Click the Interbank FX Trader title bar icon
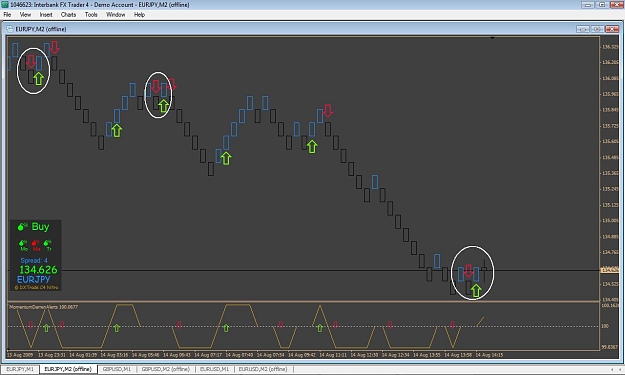 pos(5,5)
